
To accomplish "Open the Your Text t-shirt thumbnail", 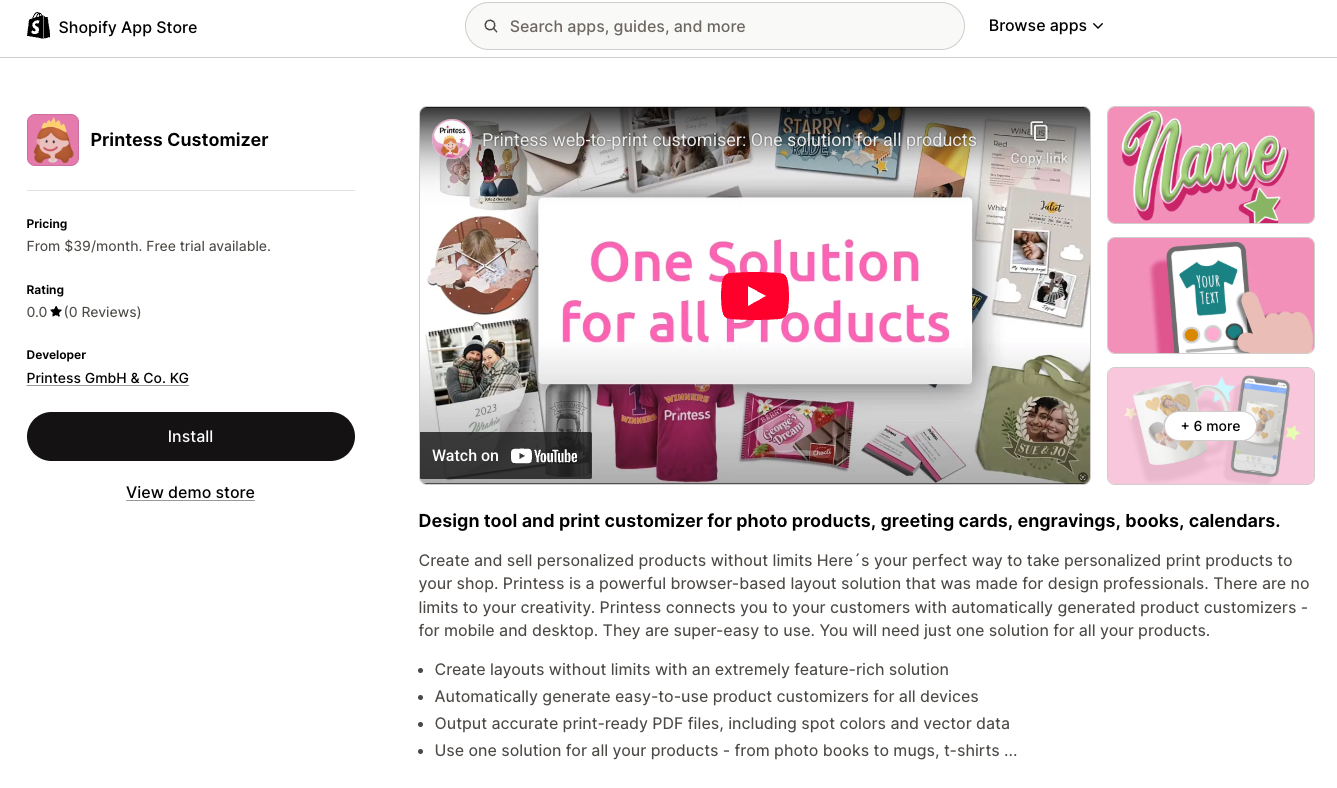I will [x=1211, y=295].
